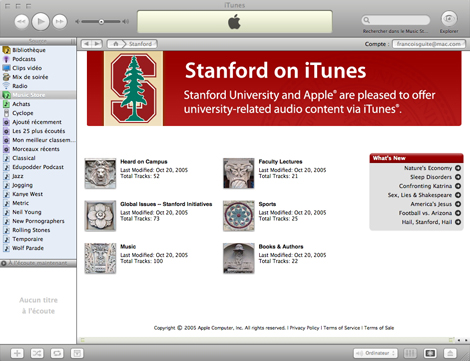Go forward in store navigation

(97, 44)
